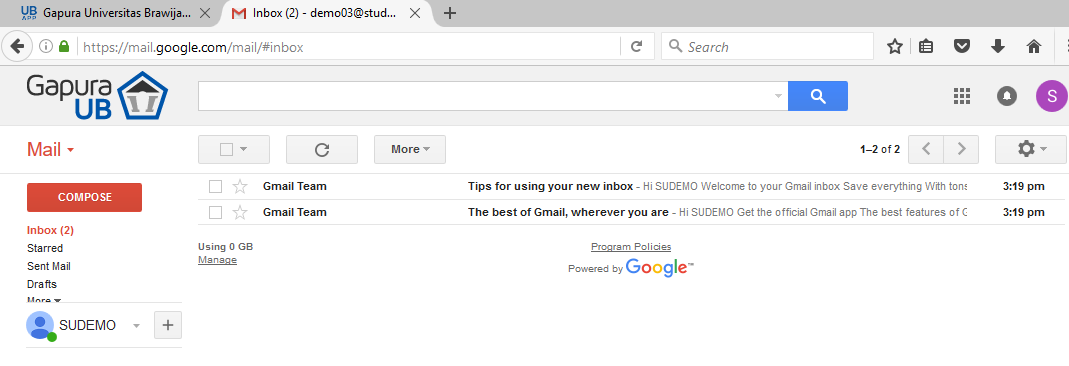Go to the Firefox home page icon
The width and height of the screenshot is (1069, 366).
tap(1034, 46)
